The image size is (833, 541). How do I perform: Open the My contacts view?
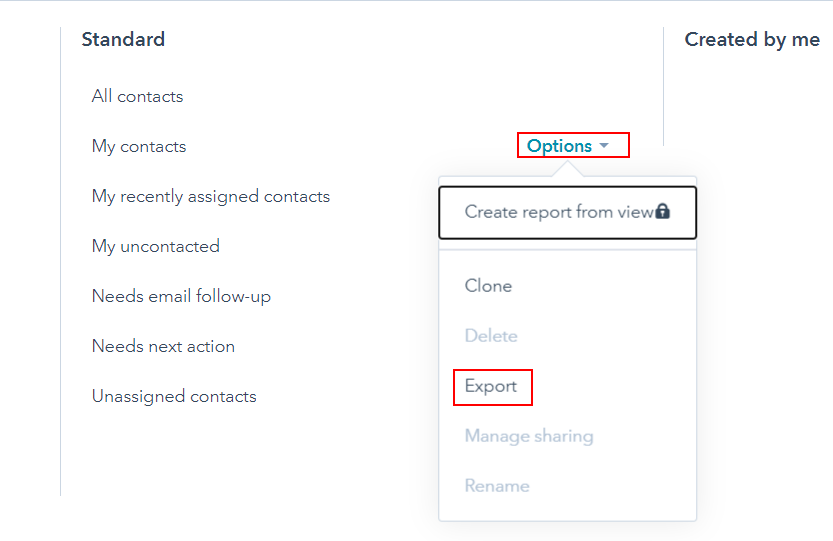(x=139, y=146)
